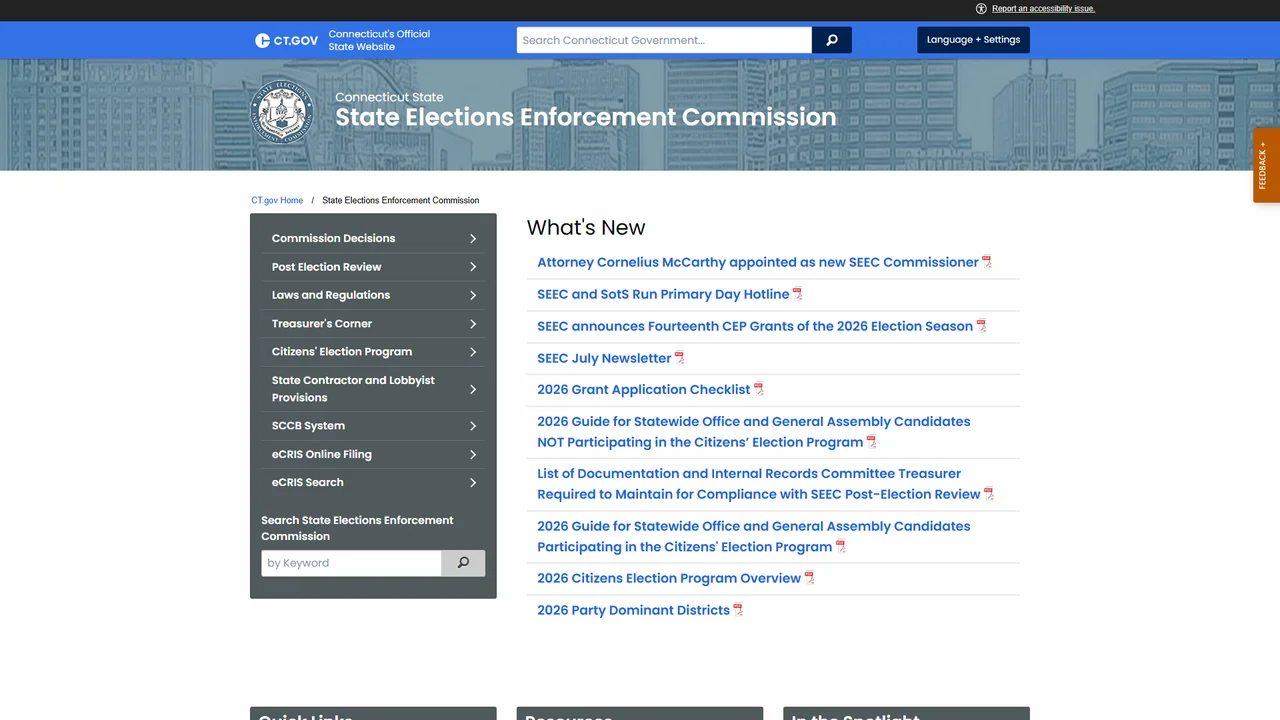Open 2026 Grant Application Checklist link
Viewport: 1280px width, 720px height.
[643, 389]
